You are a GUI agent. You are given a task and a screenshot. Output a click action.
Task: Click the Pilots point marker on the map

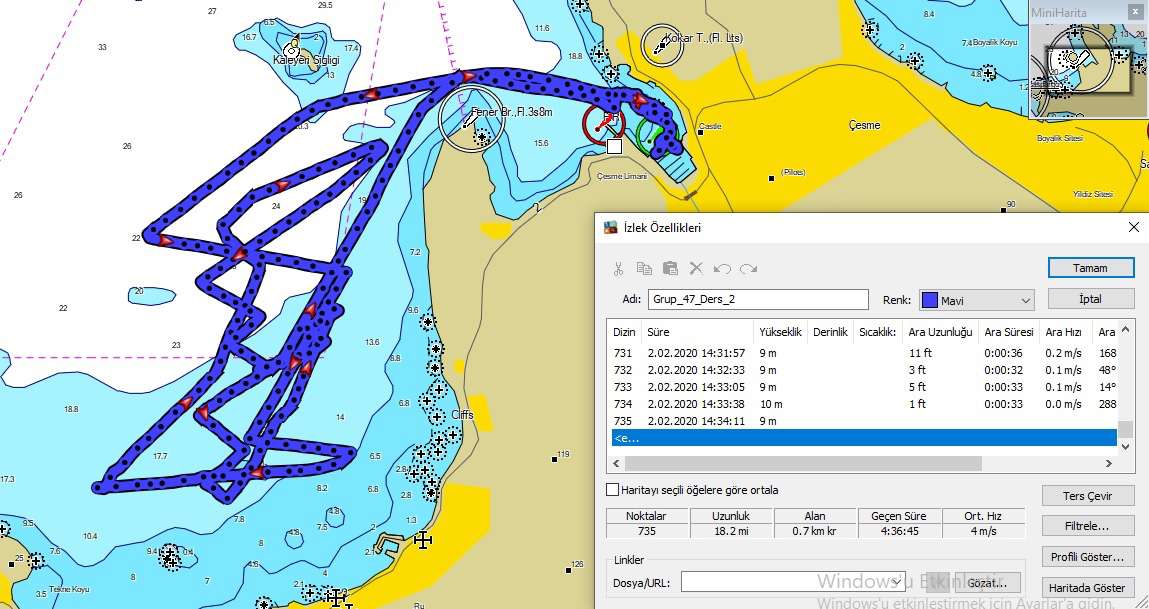772,178
